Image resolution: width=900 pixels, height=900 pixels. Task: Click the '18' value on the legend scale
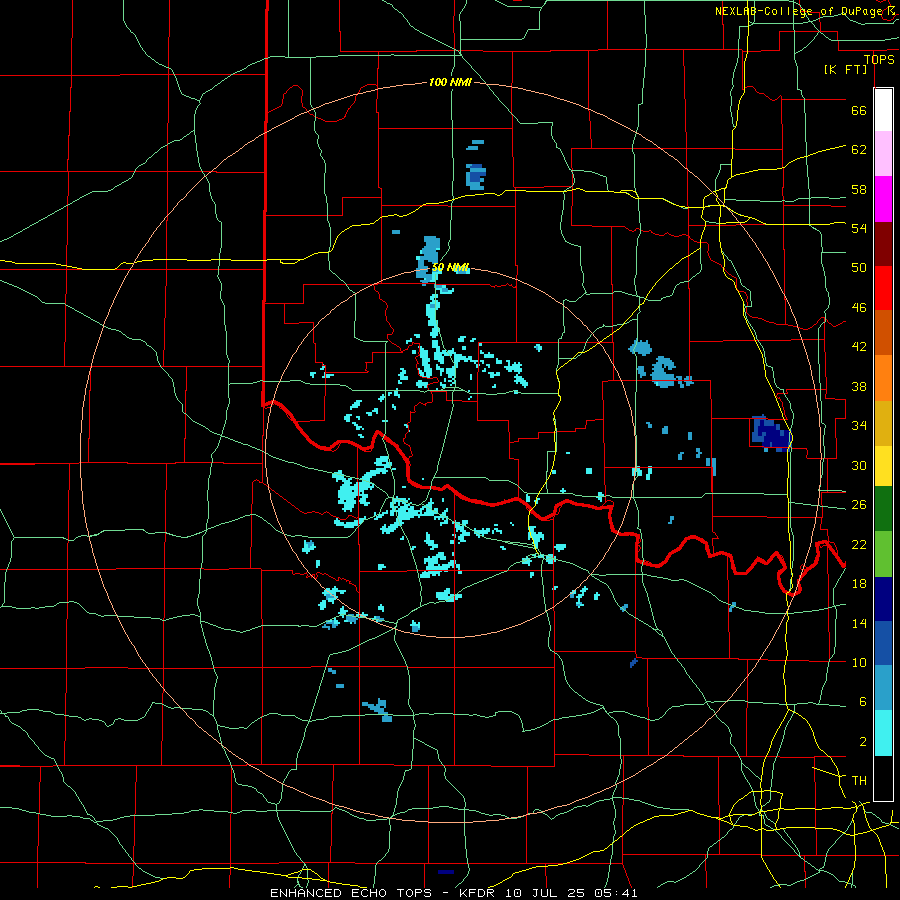[x=859, y=584]
